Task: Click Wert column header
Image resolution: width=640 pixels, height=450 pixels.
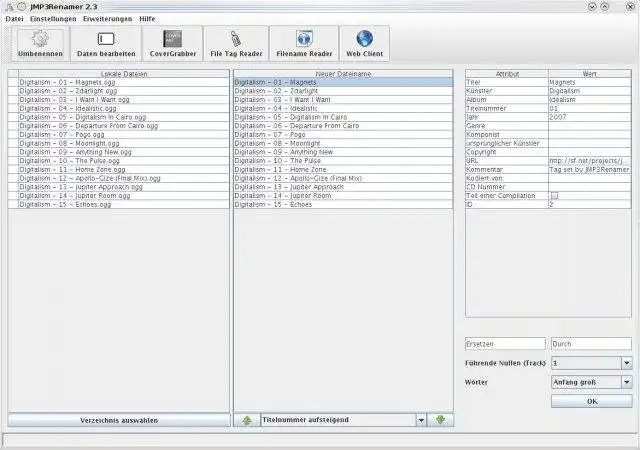Action: pyautogui.click(x=589, y=74)
